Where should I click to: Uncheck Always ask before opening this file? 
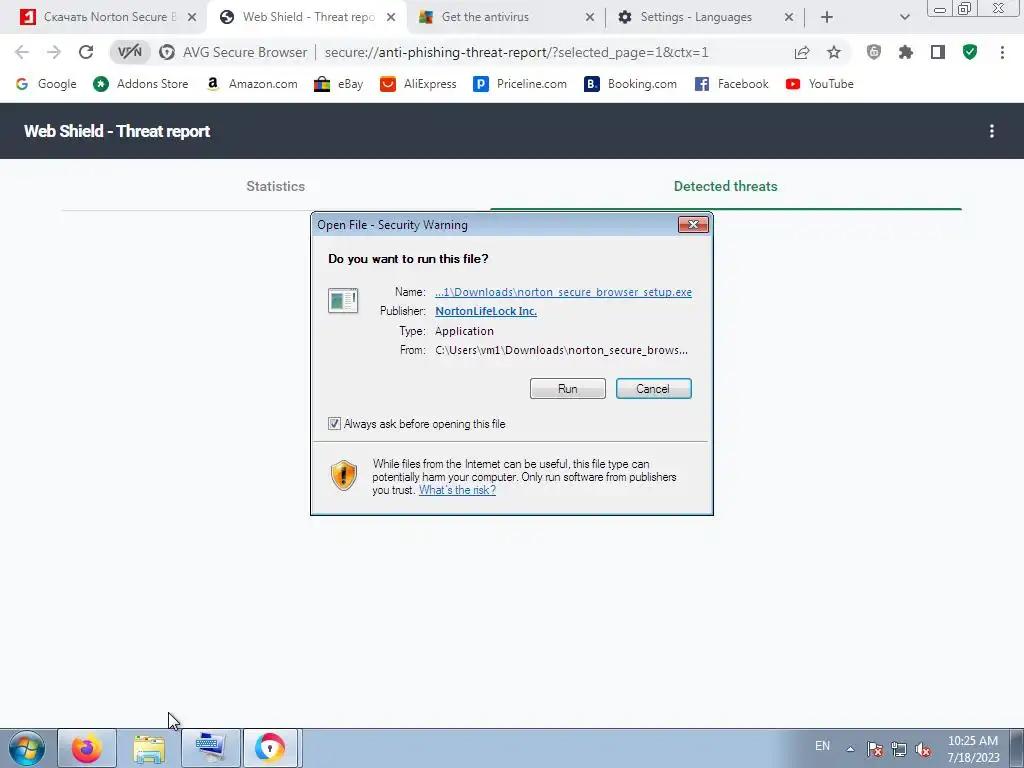[334, 424]
